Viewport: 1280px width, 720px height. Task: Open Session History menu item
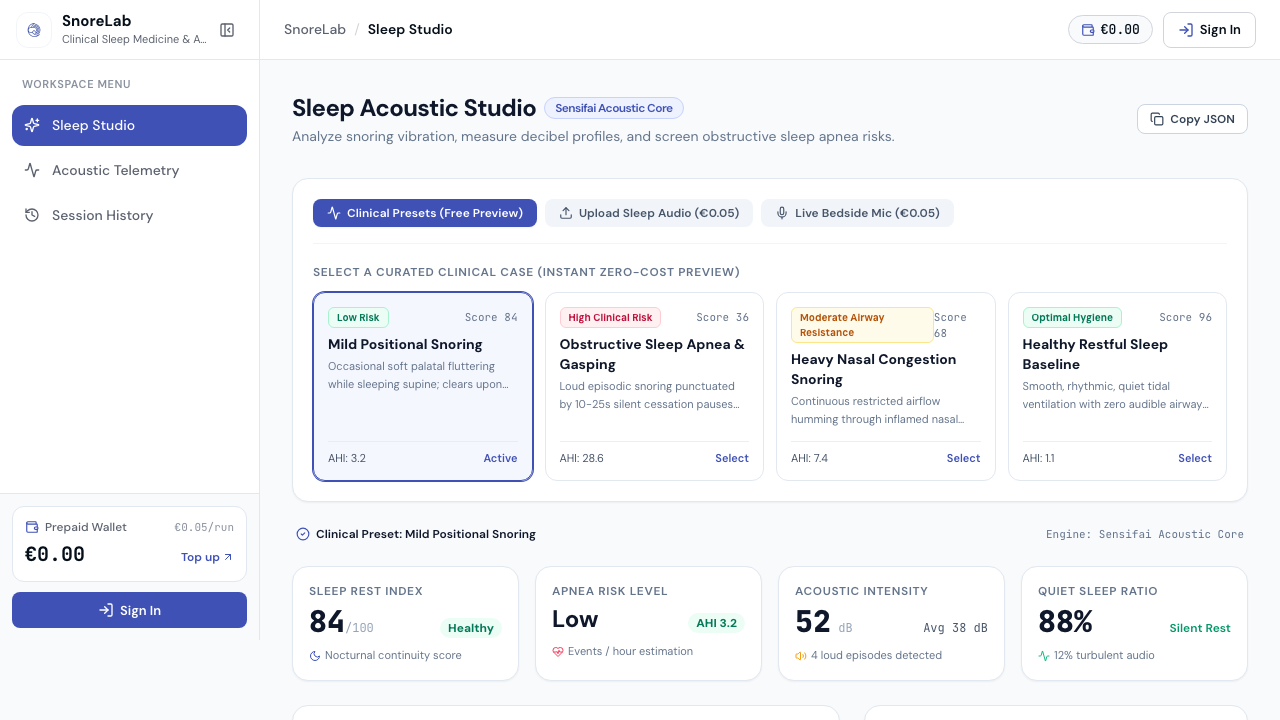pos(129,215)
